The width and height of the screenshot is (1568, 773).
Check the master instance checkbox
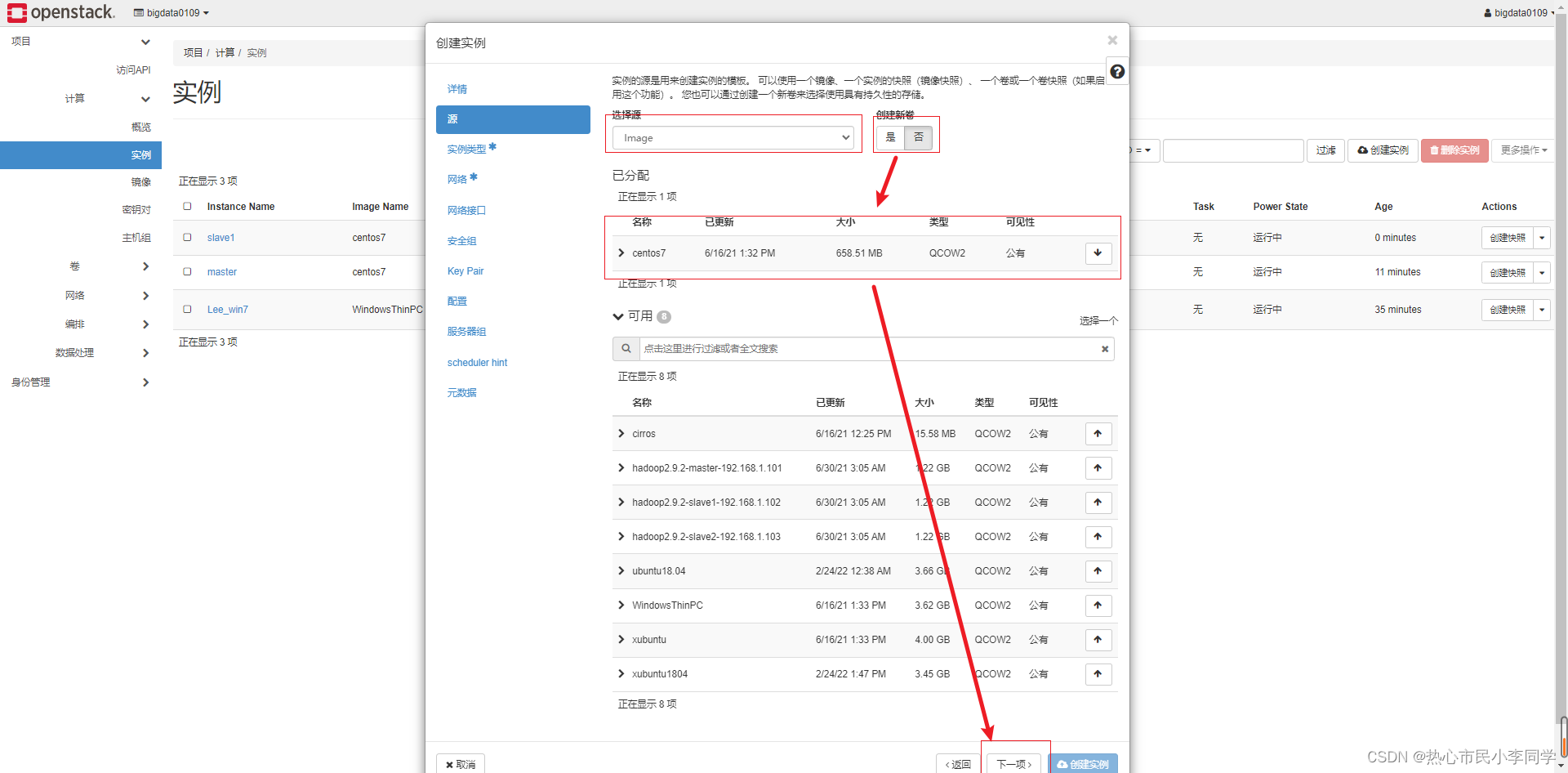click(187, 272)
